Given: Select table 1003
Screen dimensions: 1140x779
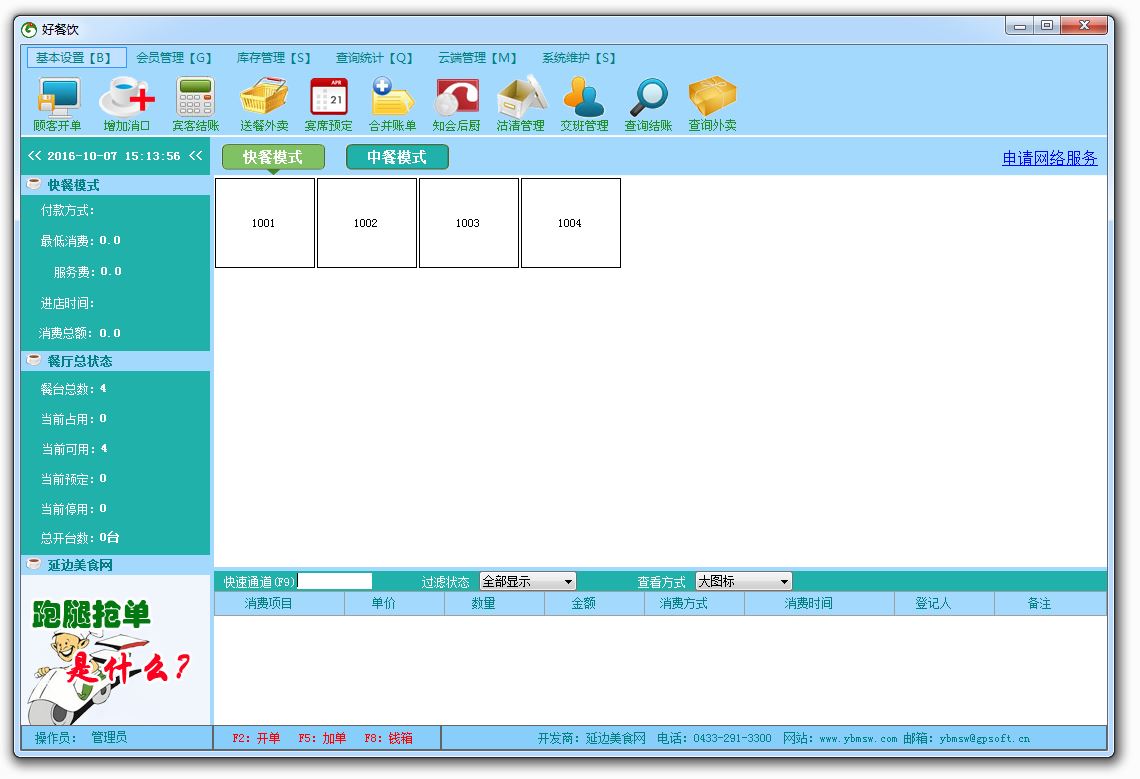Looking at the screenshot, I should click(468, 223).
